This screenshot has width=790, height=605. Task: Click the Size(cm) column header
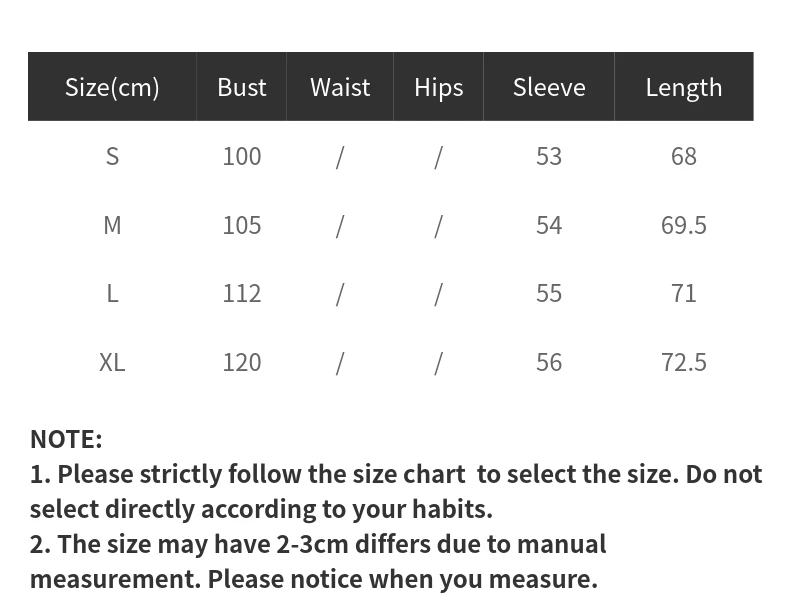tap(112, 87)
